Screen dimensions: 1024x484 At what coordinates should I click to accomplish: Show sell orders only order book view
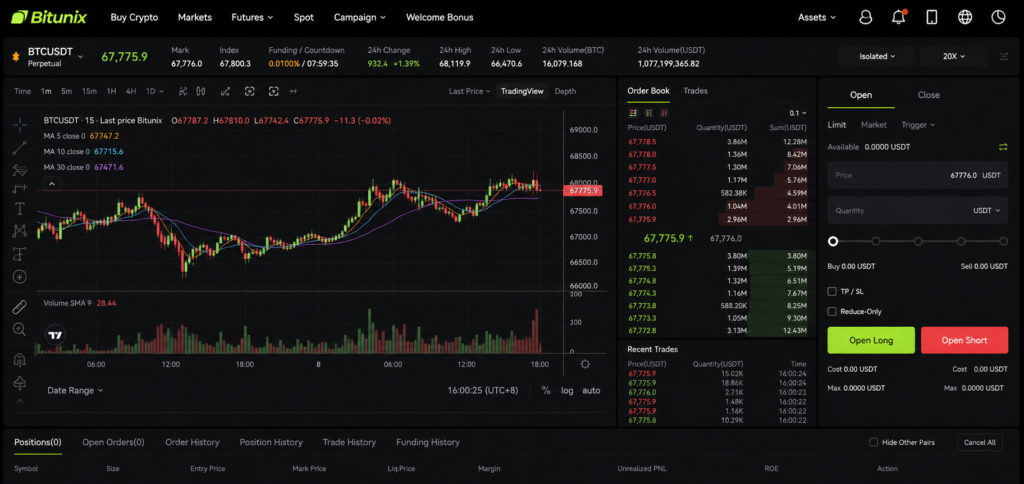pos(665,113)
